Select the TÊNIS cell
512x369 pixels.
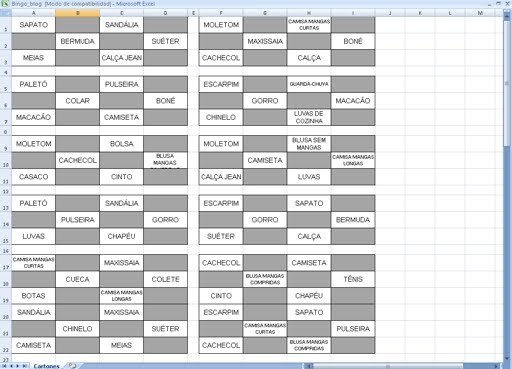pyautogui.click(x=353, y=279)
